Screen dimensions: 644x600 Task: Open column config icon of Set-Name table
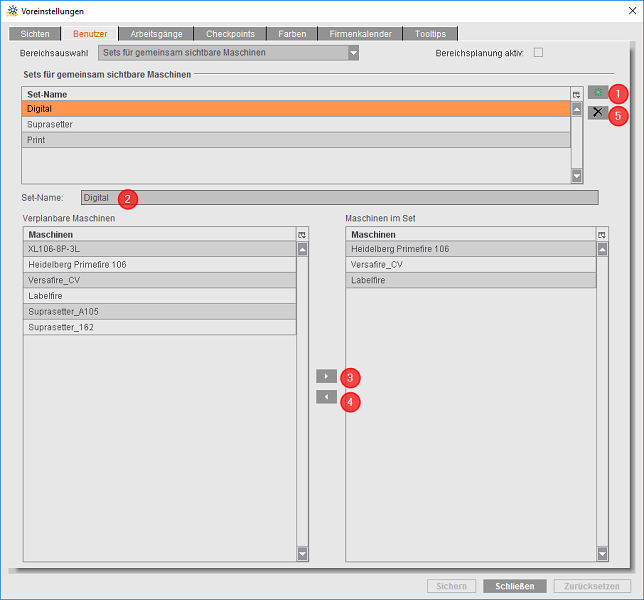(x=577, y=94)
